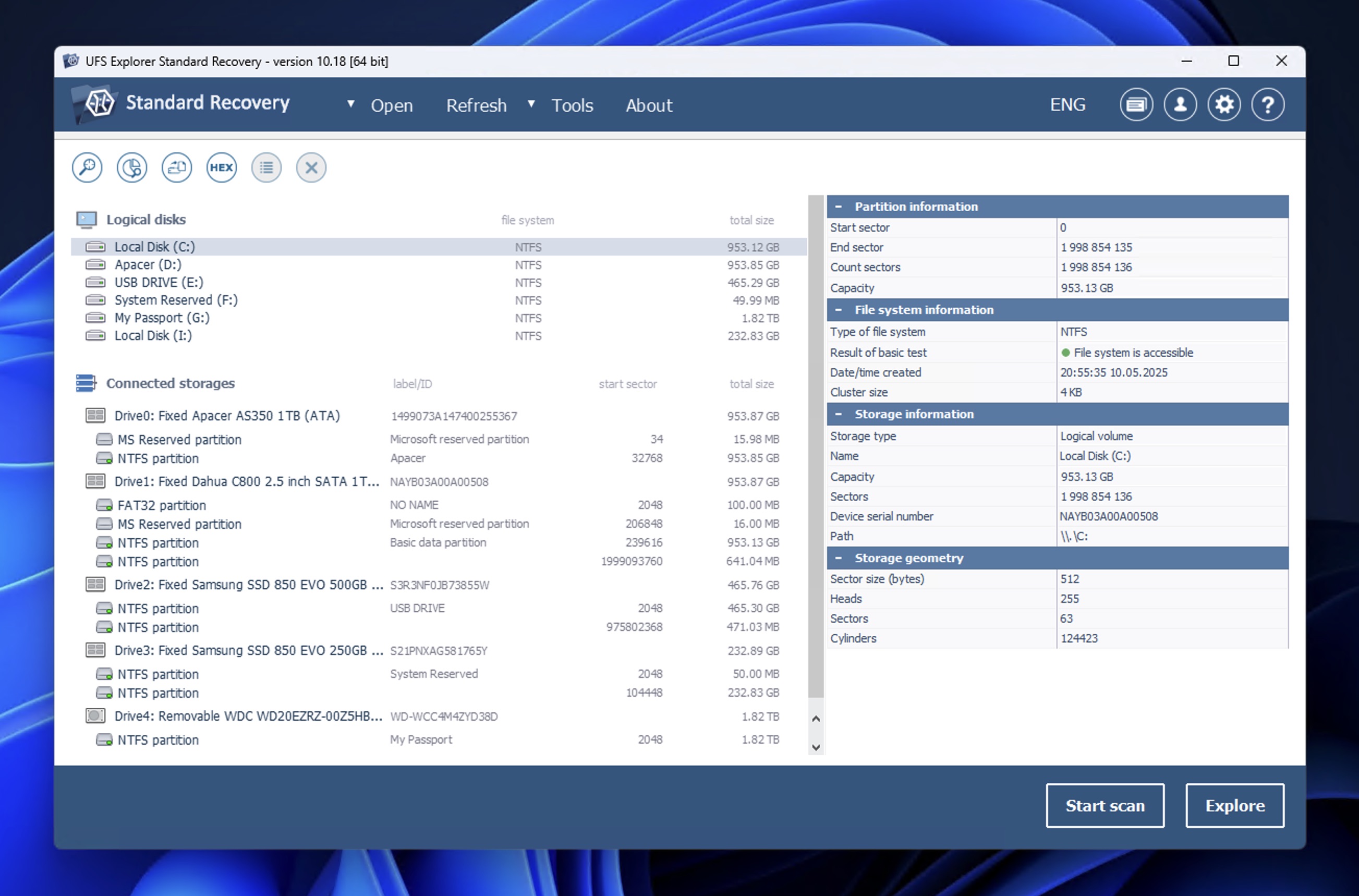
Task: Click the Start scan button
Action: [1106, 805]
